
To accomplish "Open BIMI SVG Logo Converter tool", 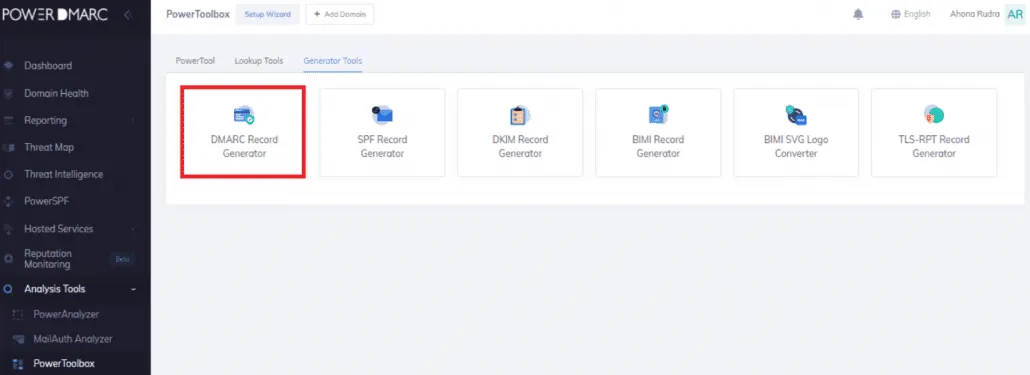I will point(795,132).
